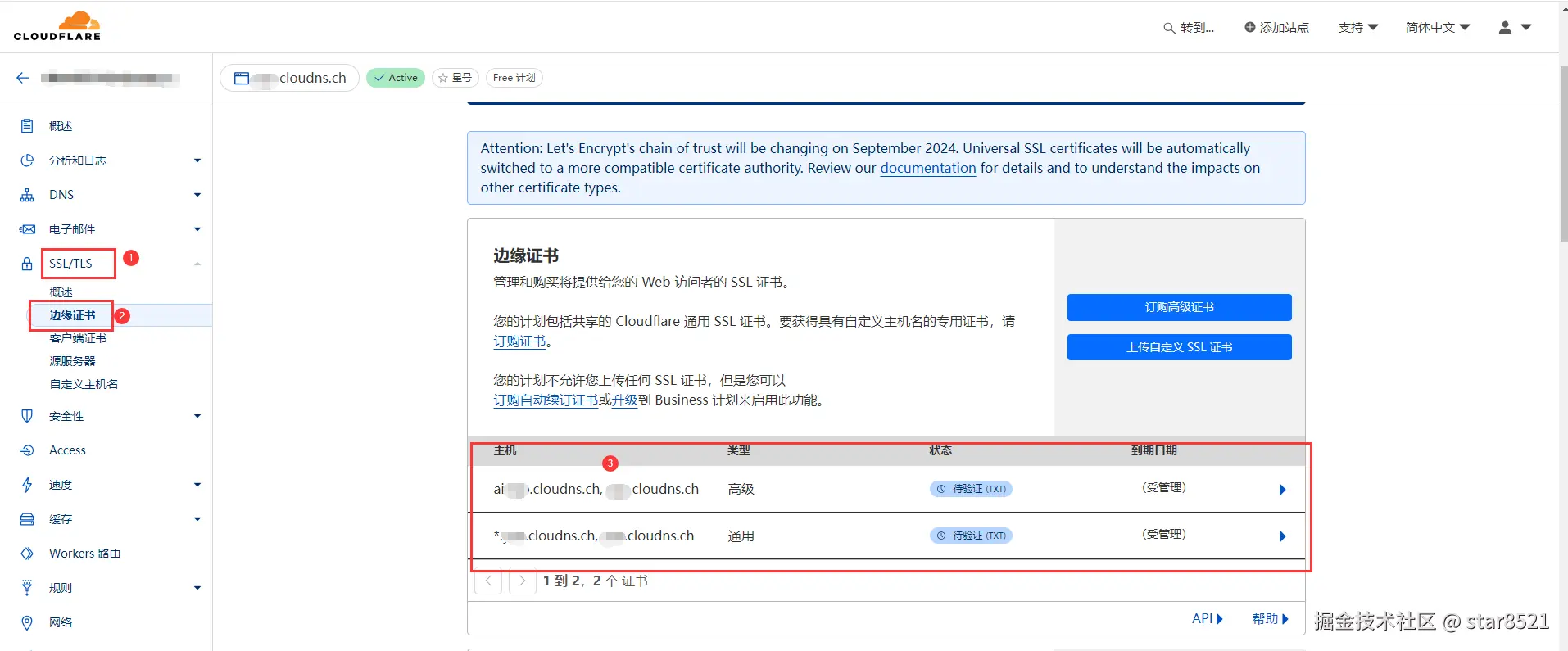Click the SSL/TLS lock icon
This screenshot has height=651, width=1568.
coord(27,264)
